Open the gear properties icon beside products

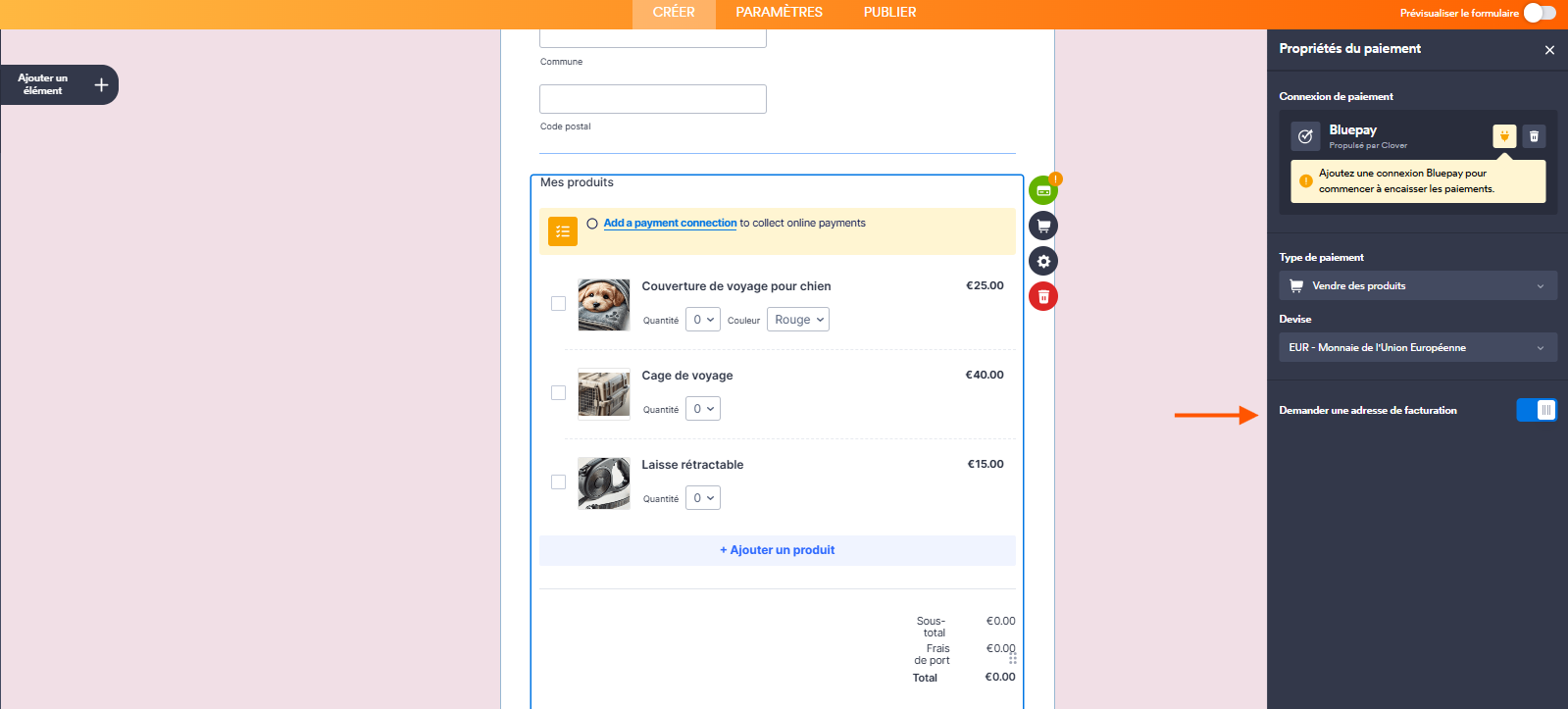1042,261
